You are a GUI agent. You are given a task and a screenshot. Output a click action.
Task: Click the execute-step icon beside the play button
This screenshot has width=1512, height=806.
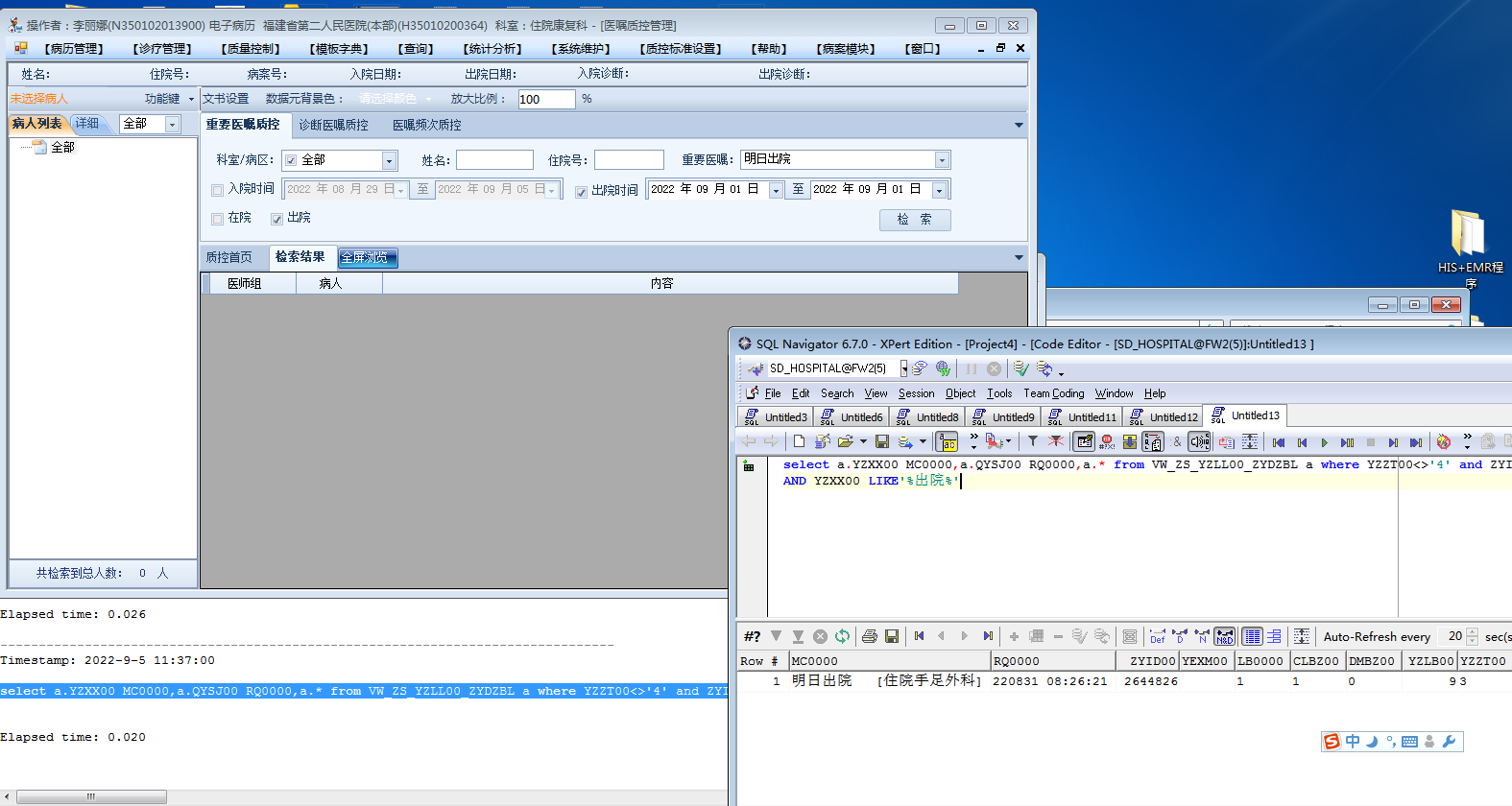1347,442
